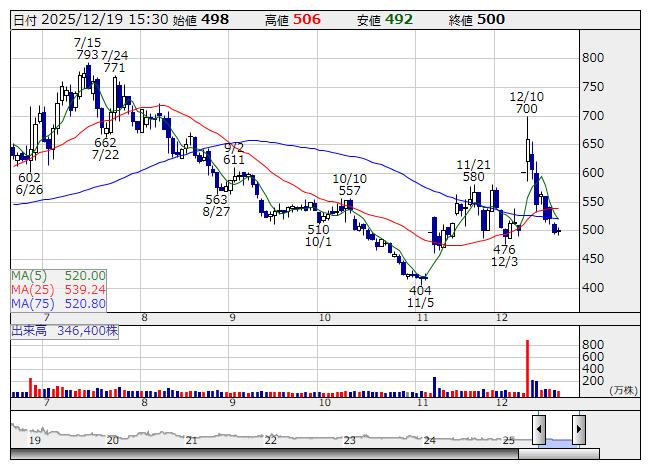Click the 7/24 771 price label
The width and height of the screenshot is (653, 470).
pos(115,61)
